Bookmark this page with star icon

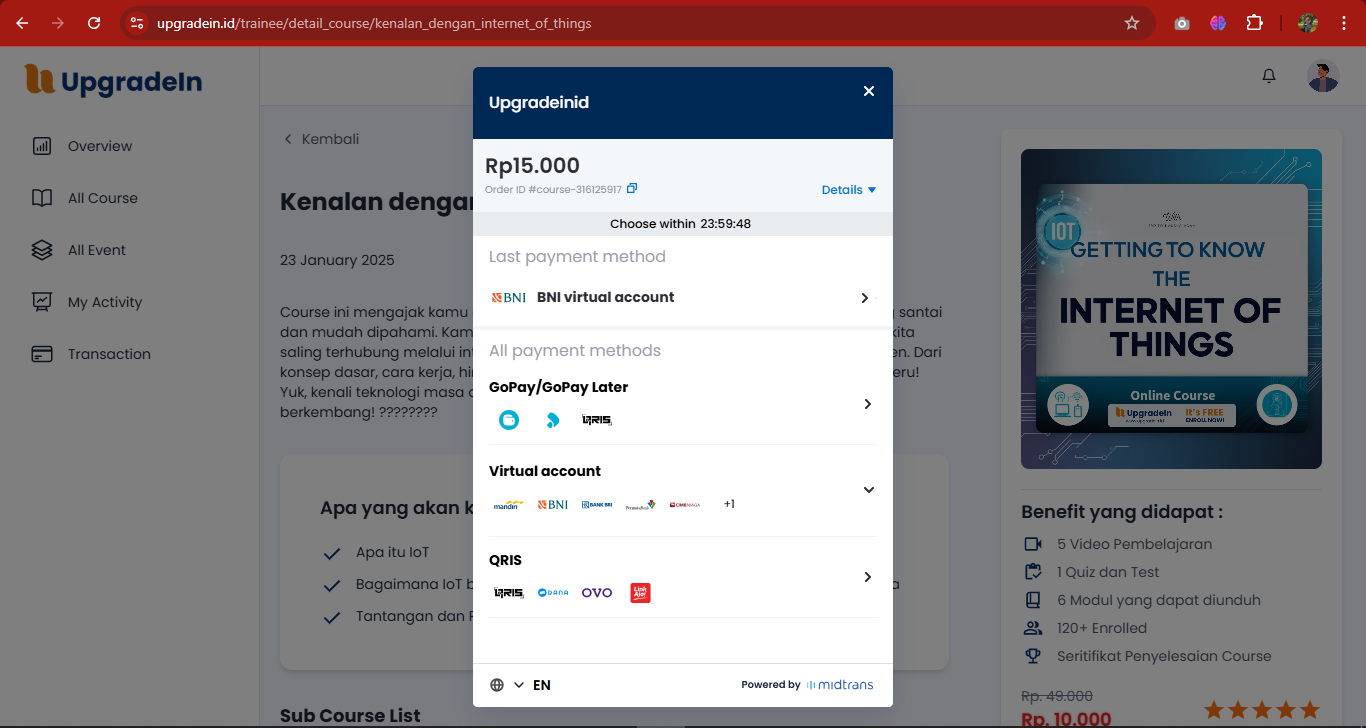coord(1132,23)
